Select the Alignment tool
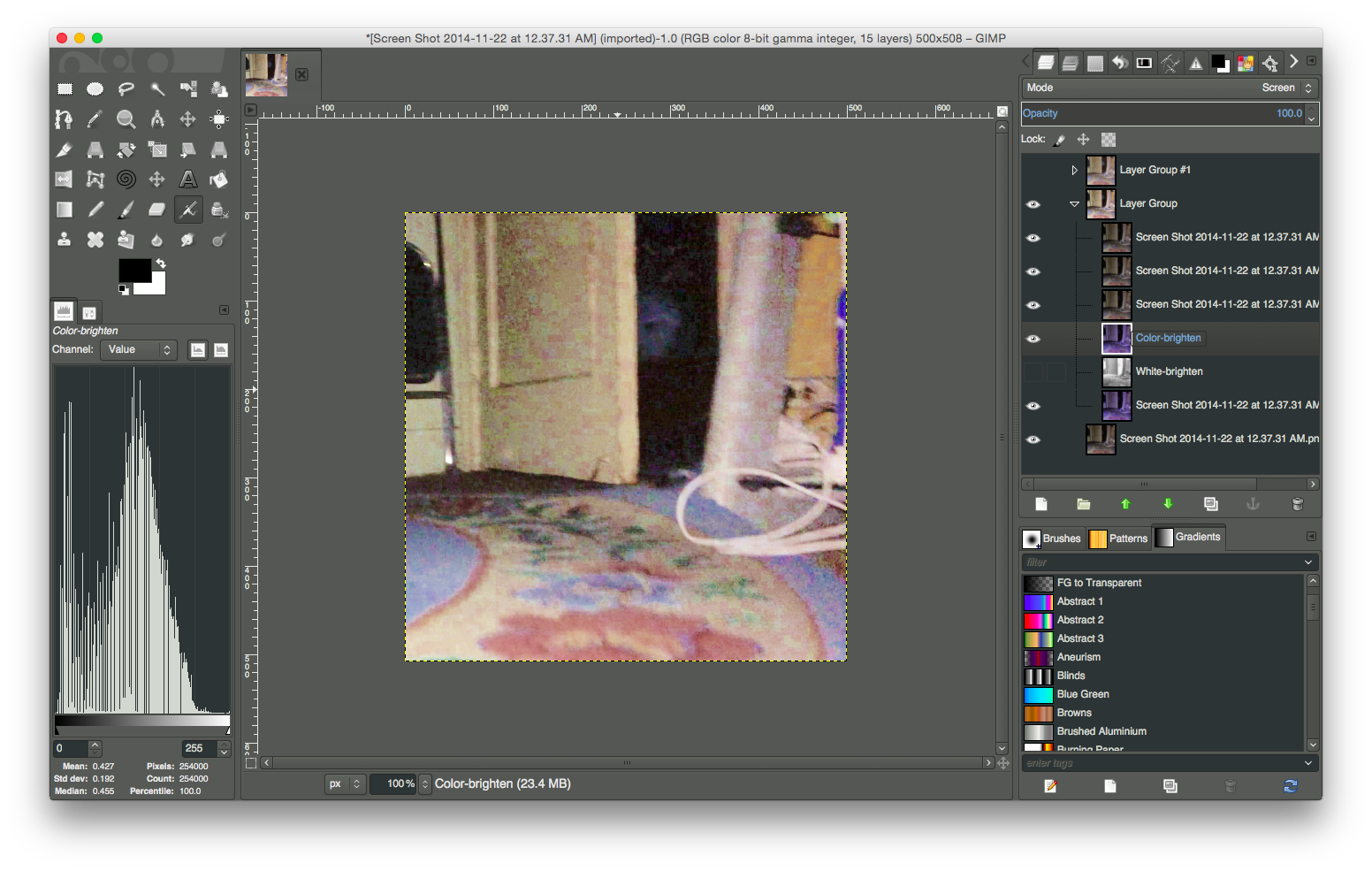The width and height of the screenshot is (1372, 871). (x=219, y=118)
